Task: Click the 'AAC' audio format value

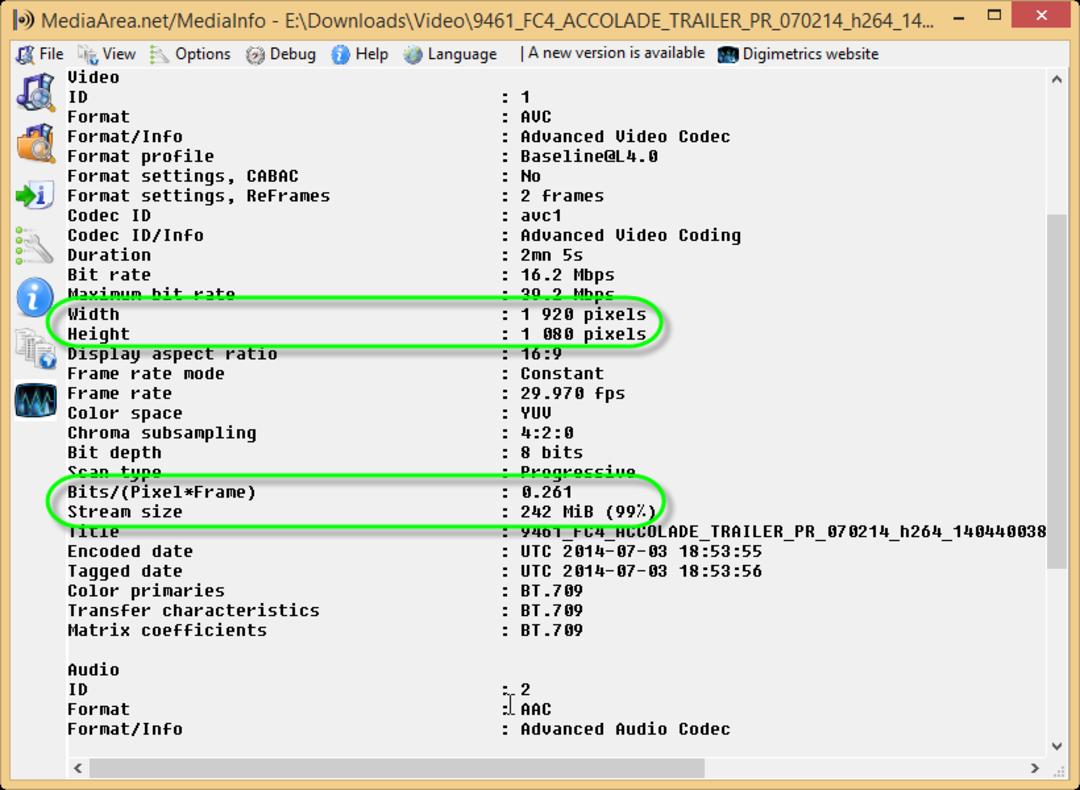Action: tap(536, 709)
